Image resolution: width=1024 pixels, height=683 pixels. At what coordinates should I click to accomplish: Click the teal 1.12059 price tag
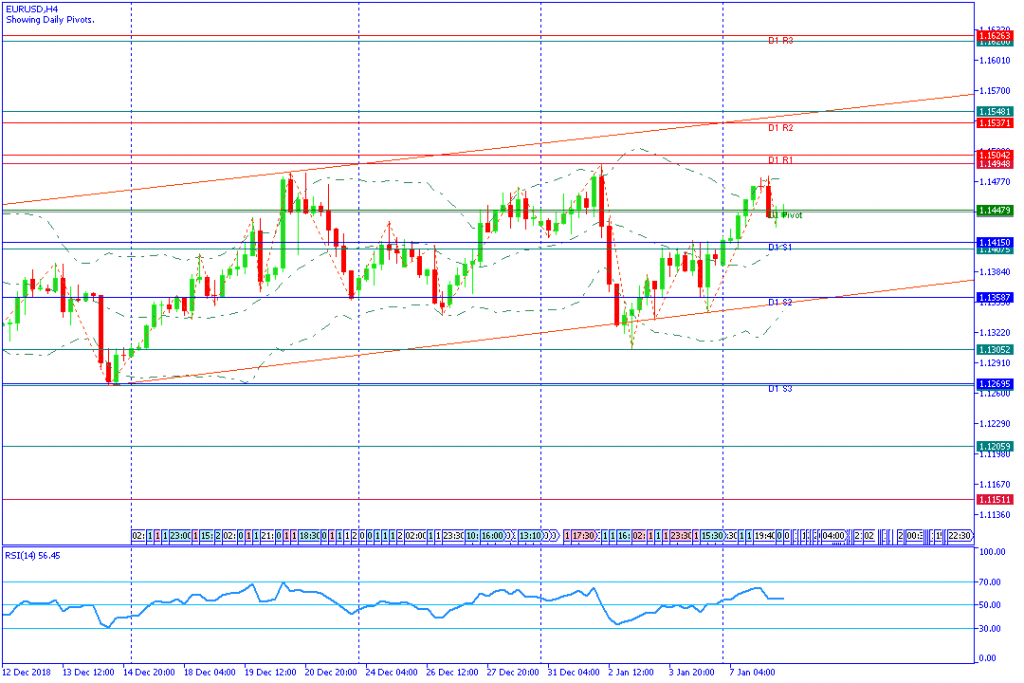click(x=997, y=446)
